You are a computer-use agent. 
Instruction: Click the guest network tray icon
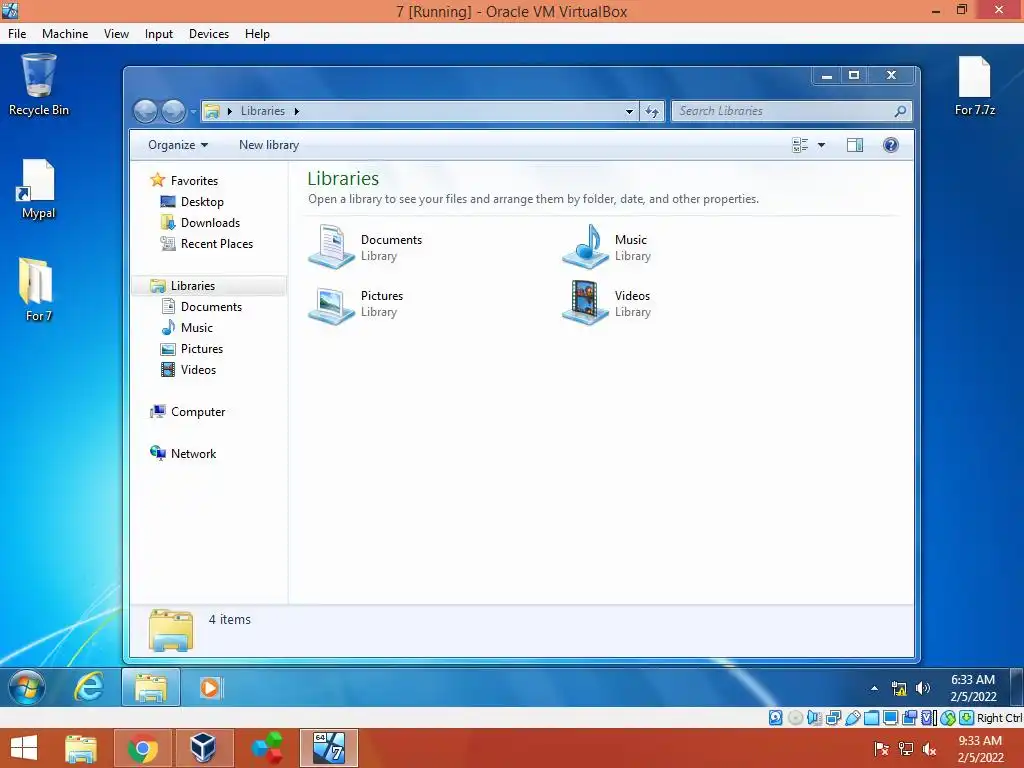pyautogui.click(x=899, y=688)
